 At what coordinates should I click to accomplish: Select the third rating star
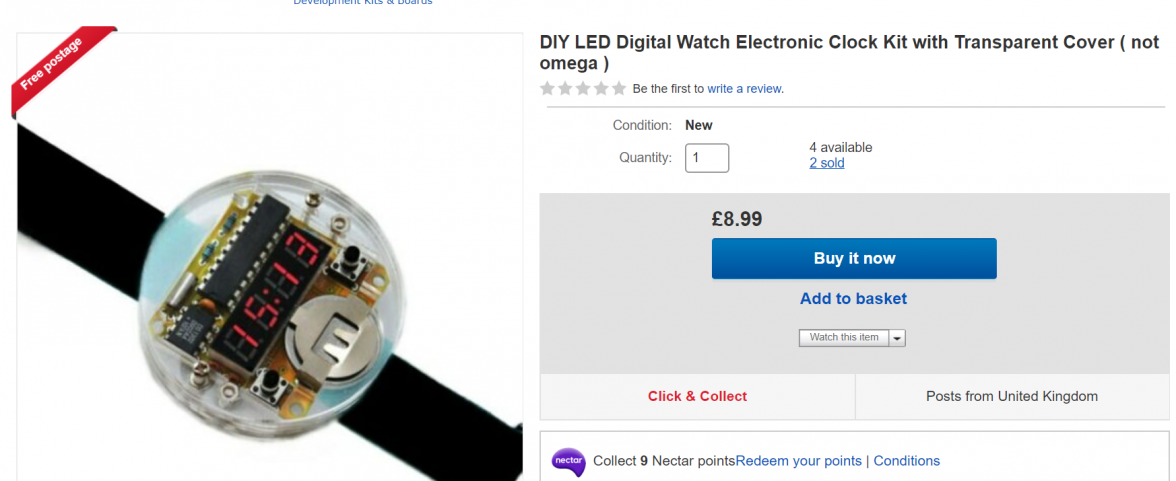tap(583, 89)
